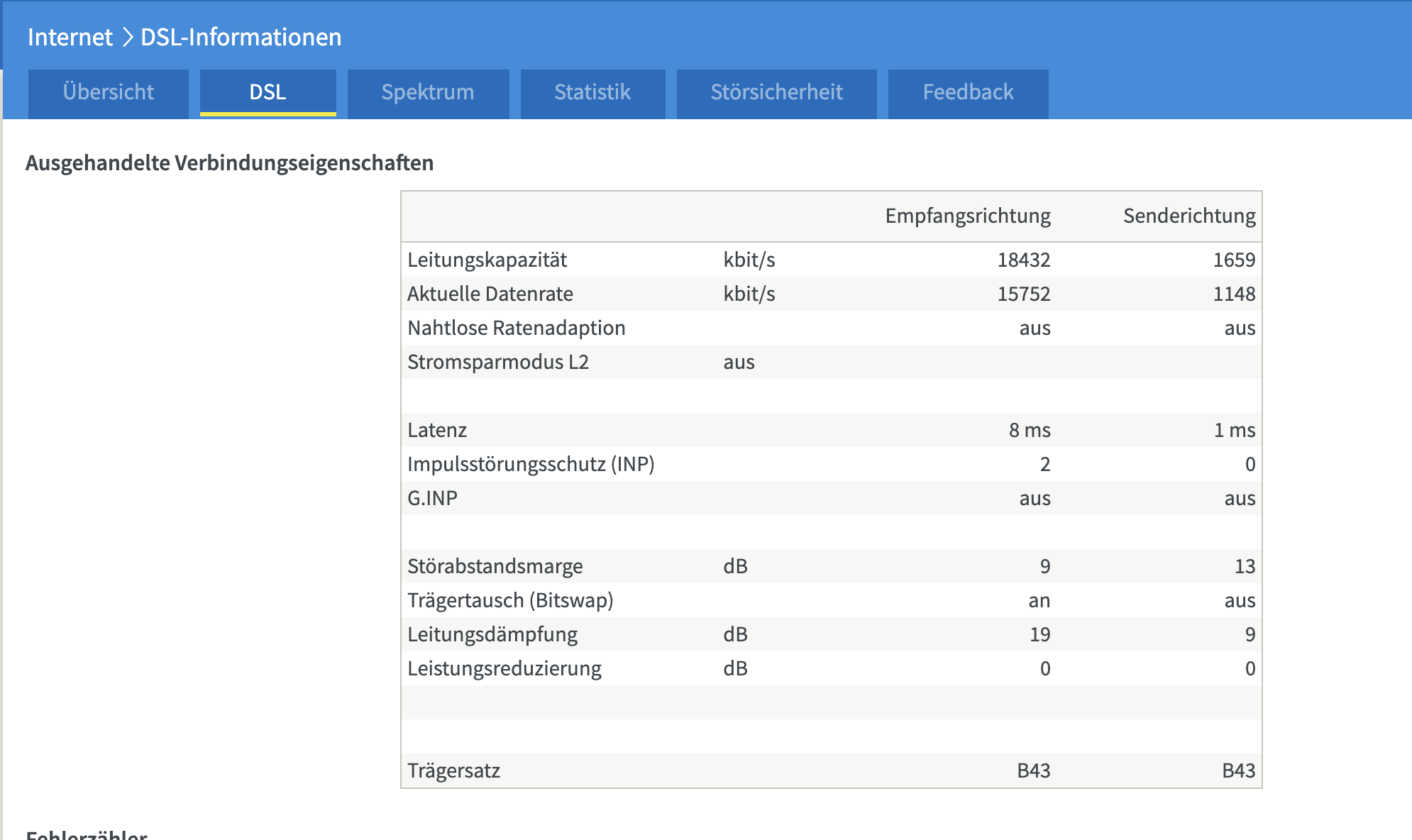Open the Übersicht tab

coord(109,92)
